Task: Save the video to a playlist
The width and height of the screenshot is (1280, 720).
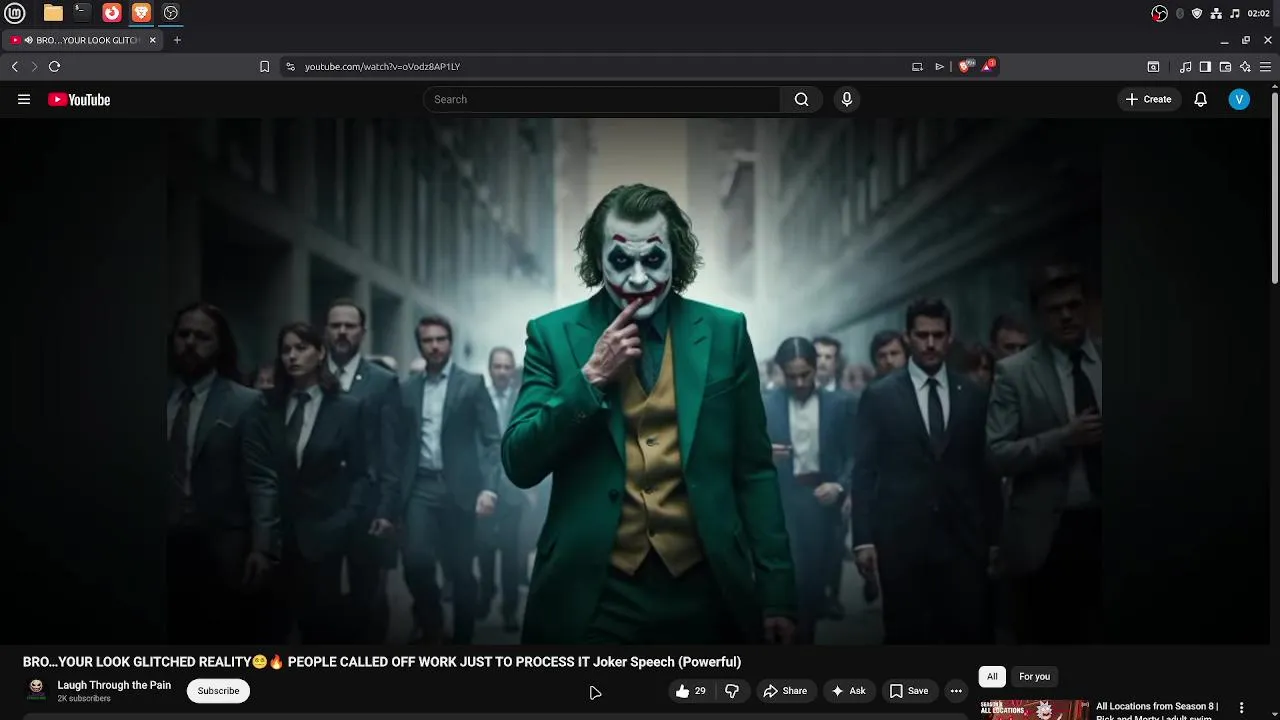Action: pos(909,691)
